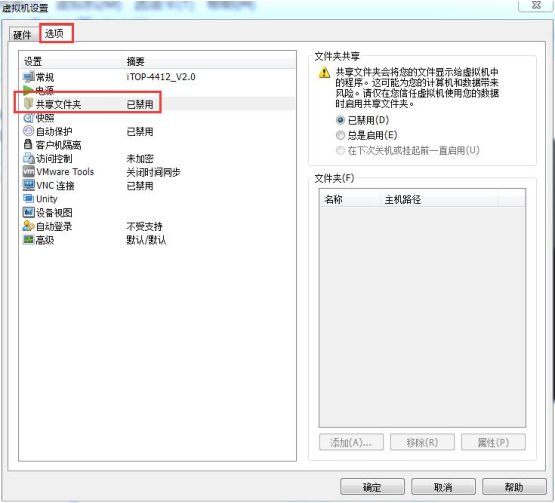Click the 名称 column header
The image size is (555, 503).
pyautogui.click(x=350, y=199)
